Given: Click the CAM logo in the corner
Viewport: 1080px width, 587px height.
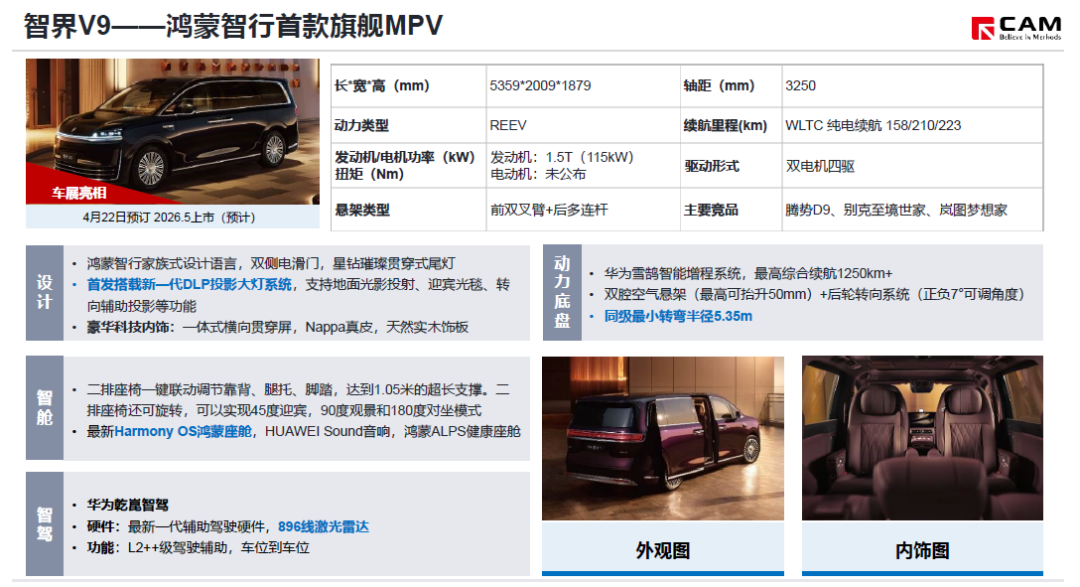Looking at the screenshot, I should tap(1016, 28).
